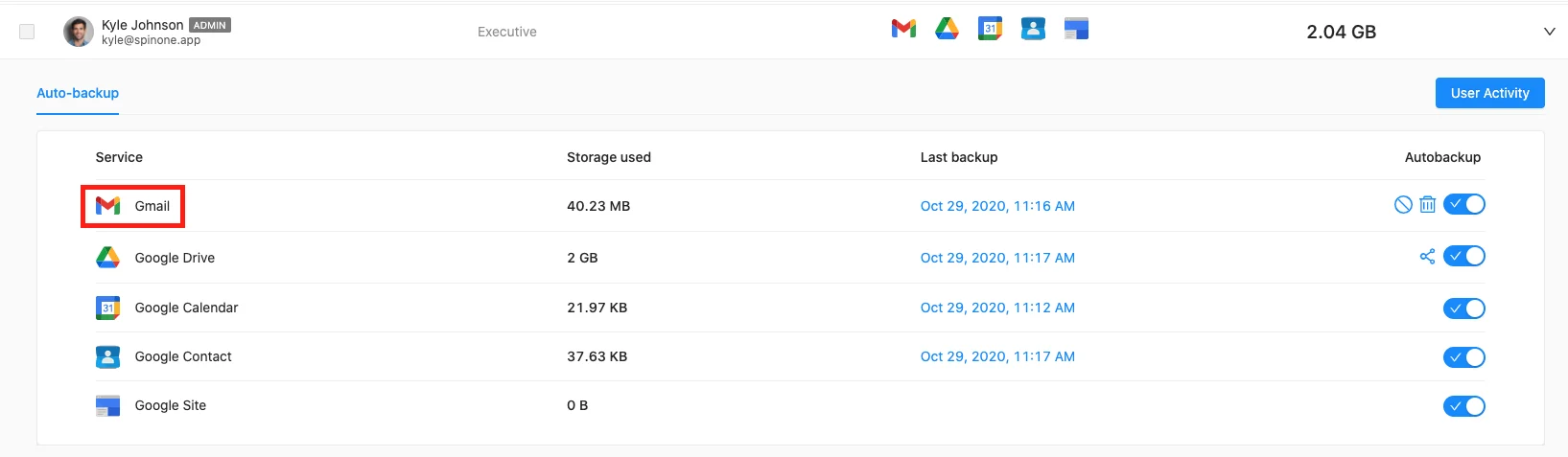
Task: Click the Executive label
Action: point(507,32)
